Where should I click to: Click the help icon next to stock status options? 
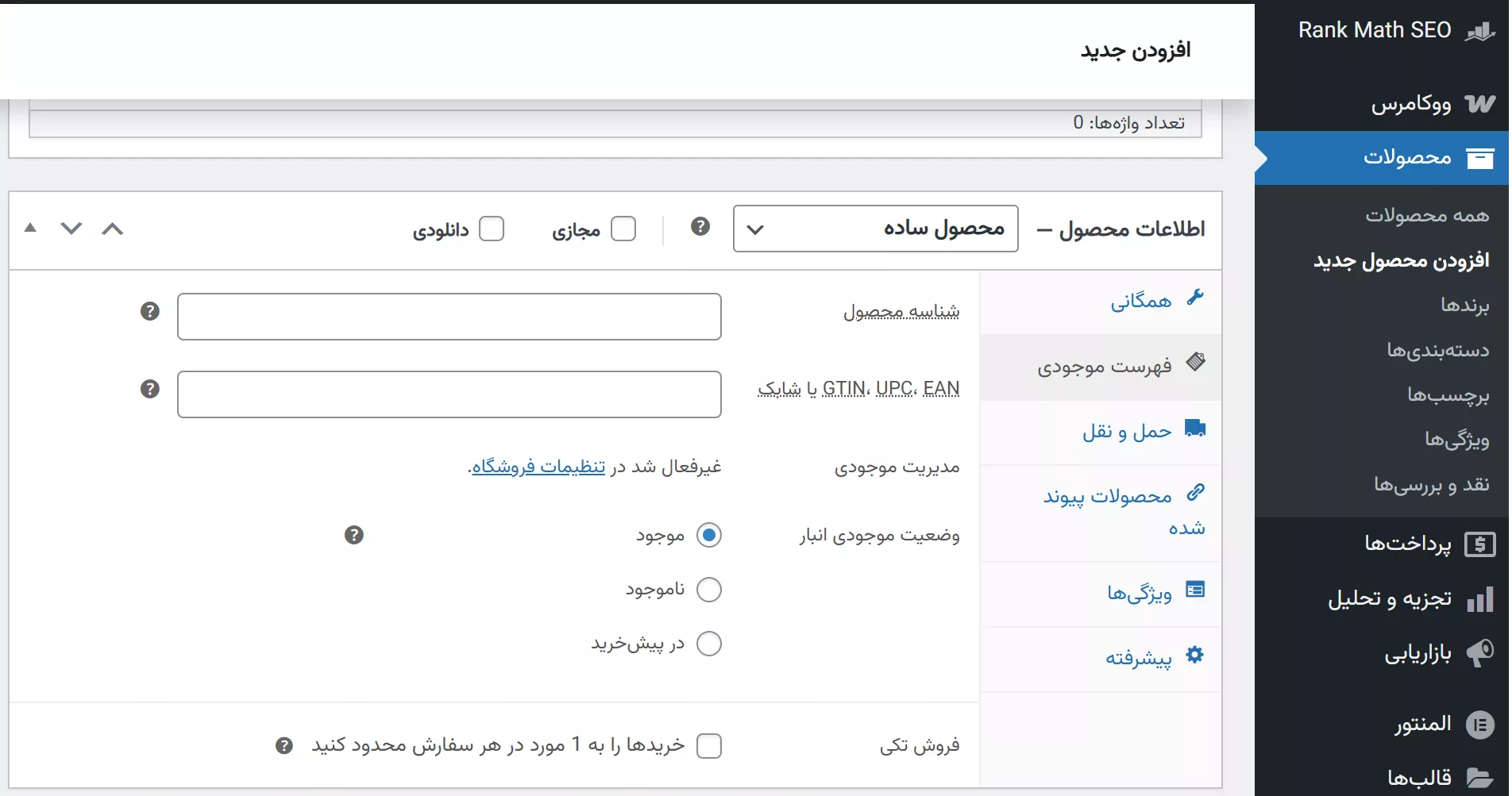(354, 535)
